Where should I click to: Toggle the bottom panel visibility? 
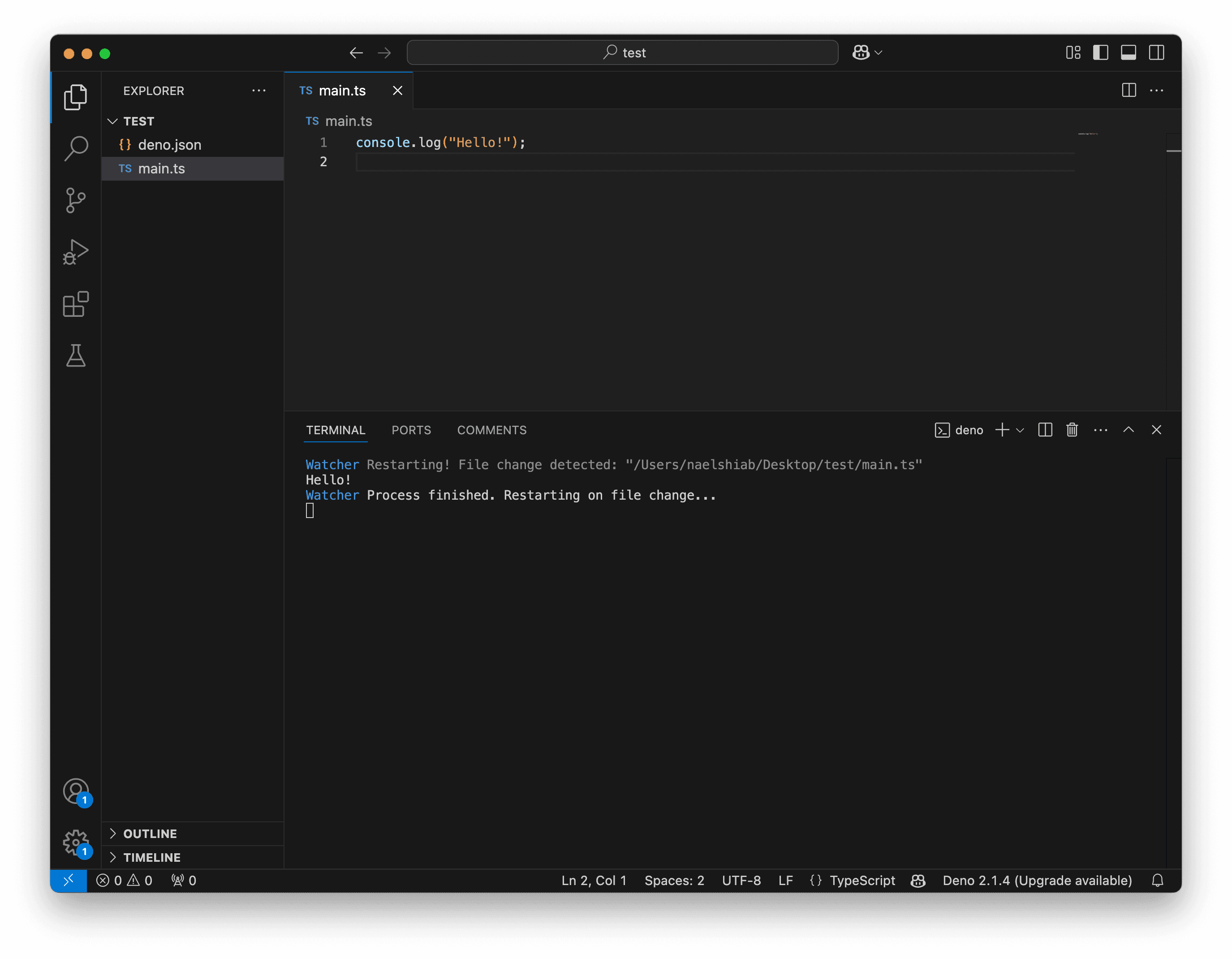click(x=1128, y=52)
